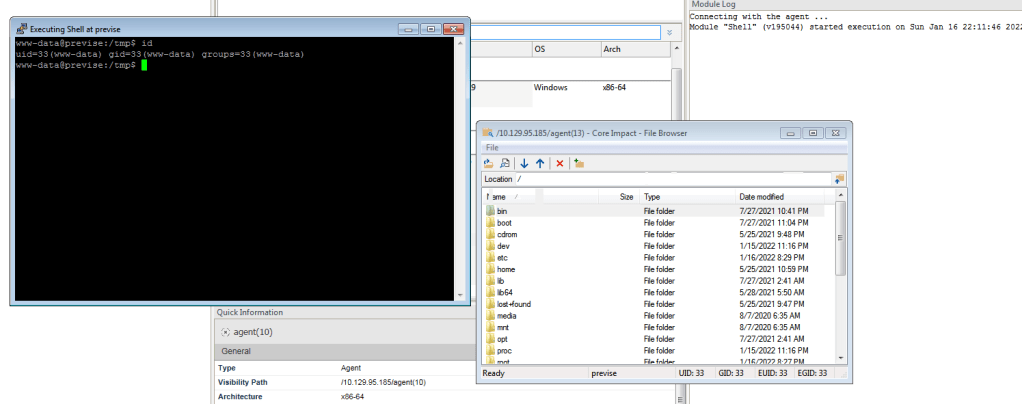Click the General section header
The height and width of the screenshot is (404, 1022).
(237, 352)
